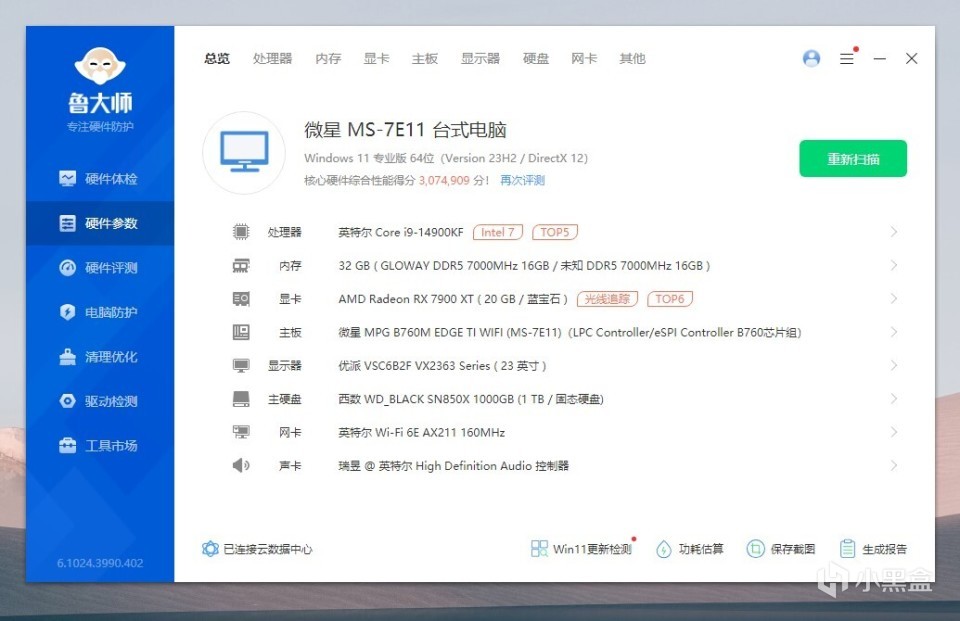Image resolution: width=960 pixels, height=621 pixels.
Task: Click 英特尔 Core i9-14900KF text
Action: pos(401,232)
